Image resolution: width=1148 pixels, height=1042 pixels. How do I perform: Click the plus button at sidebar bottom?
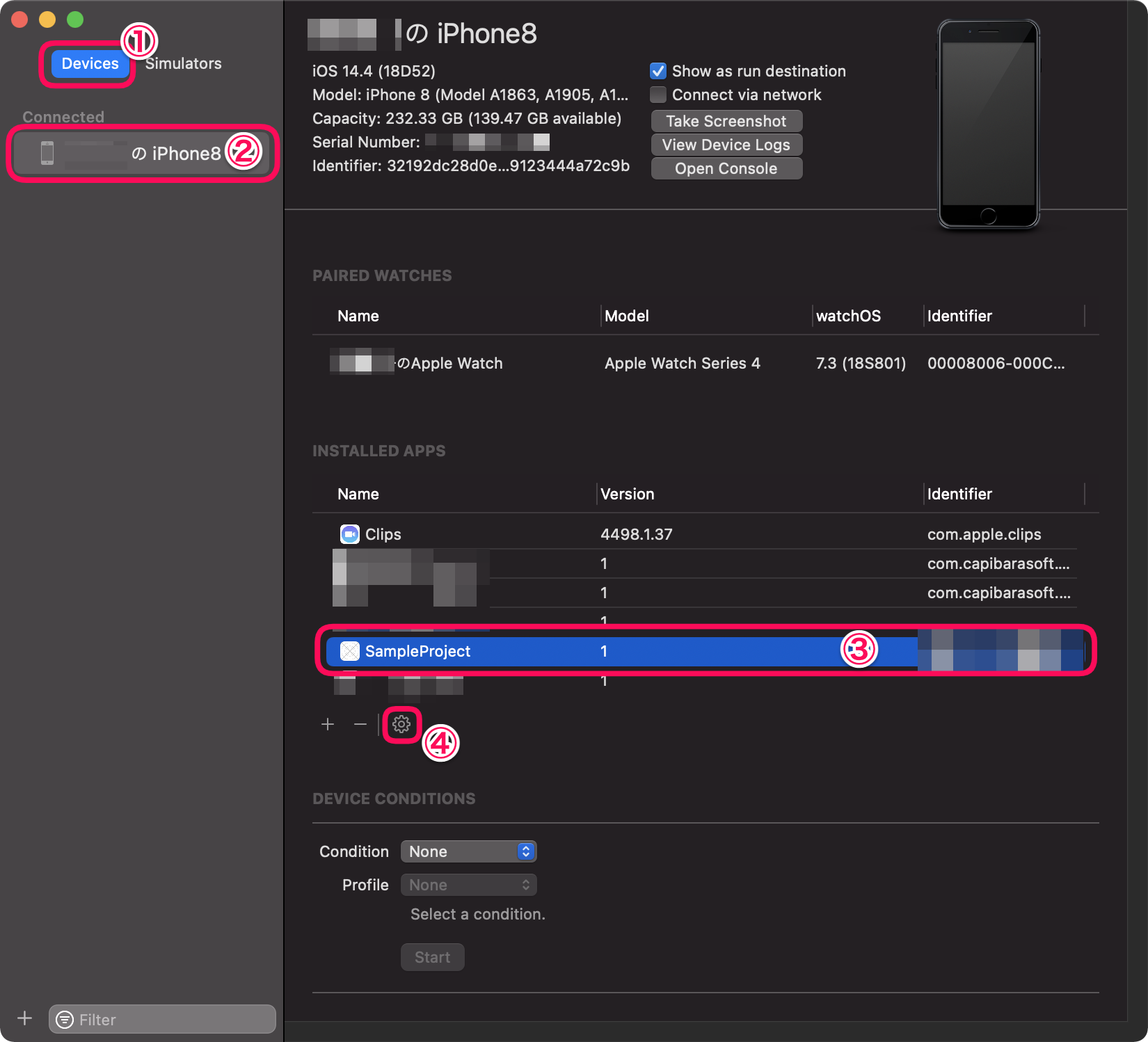coord(25,1018)
